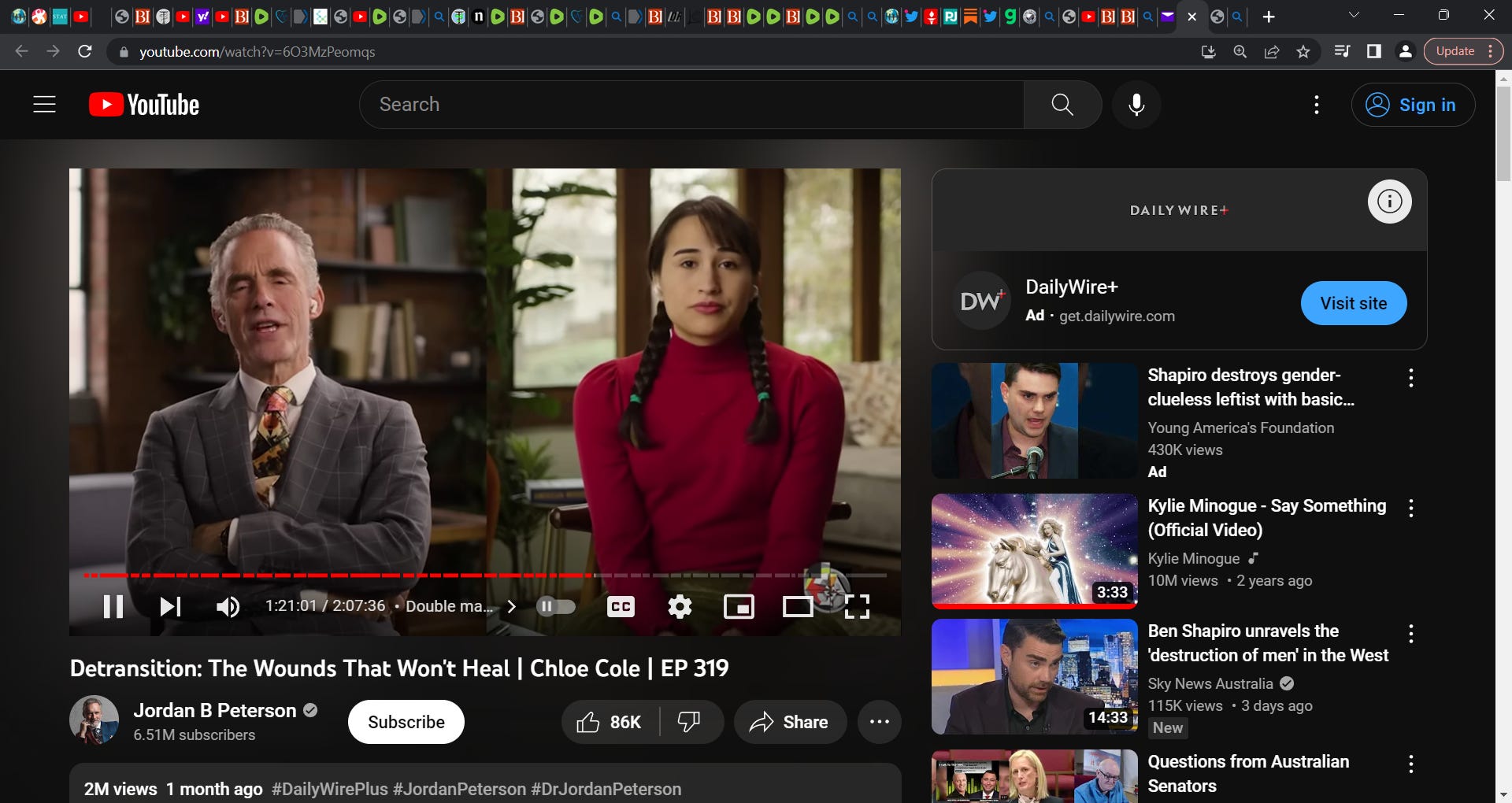Viewport: 1512px width, 803px height.
Task: Enable miniplayer mode
Action: coord(739,606)
